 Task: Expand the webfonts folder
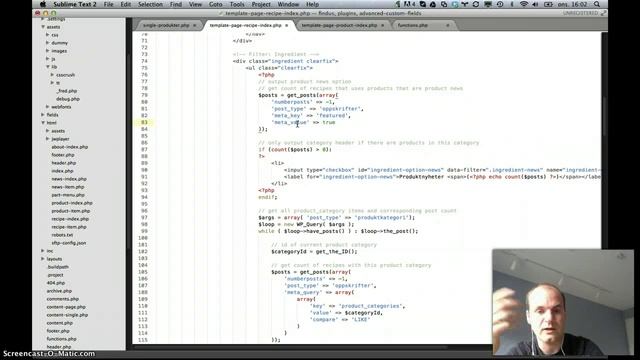coord(48,107)
